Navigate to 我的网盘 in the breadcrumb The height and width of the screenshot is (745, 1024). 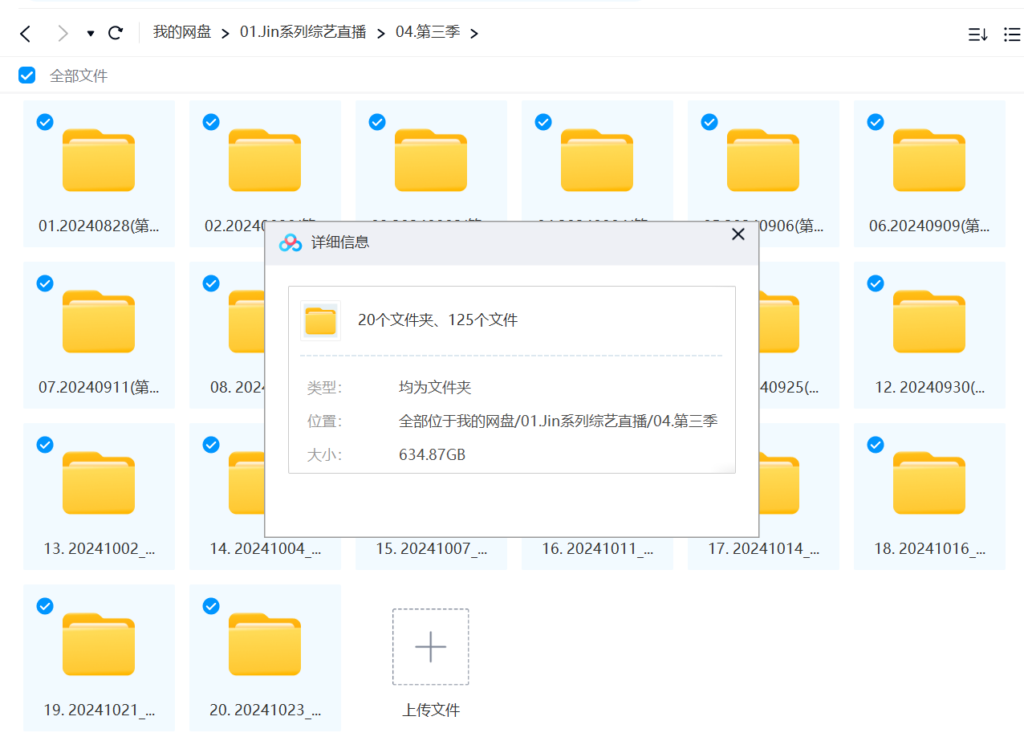181,32
